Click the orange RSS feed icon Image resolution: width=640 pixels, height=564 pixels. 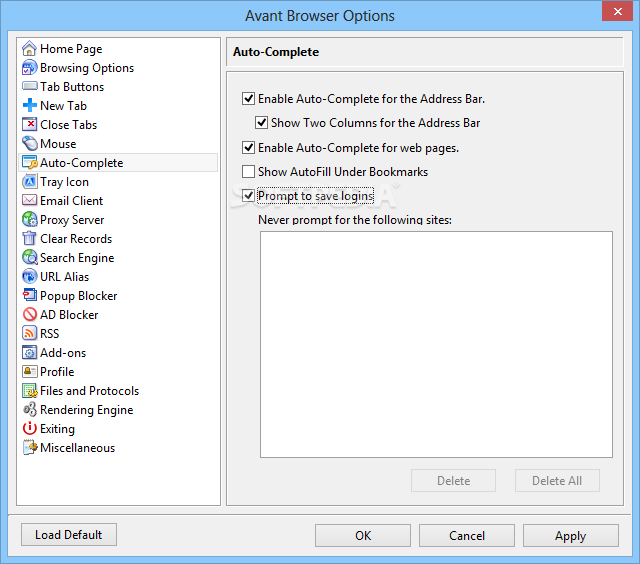29,333
